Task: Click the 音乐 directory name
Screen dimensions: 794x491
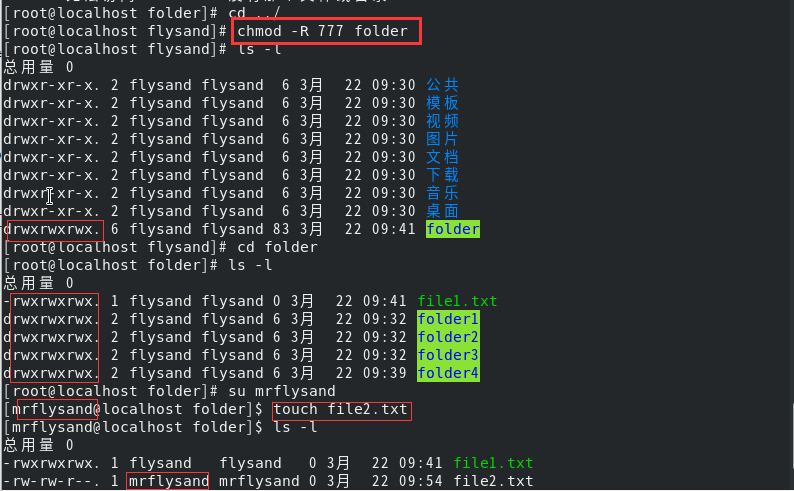Action: (442, 193)
